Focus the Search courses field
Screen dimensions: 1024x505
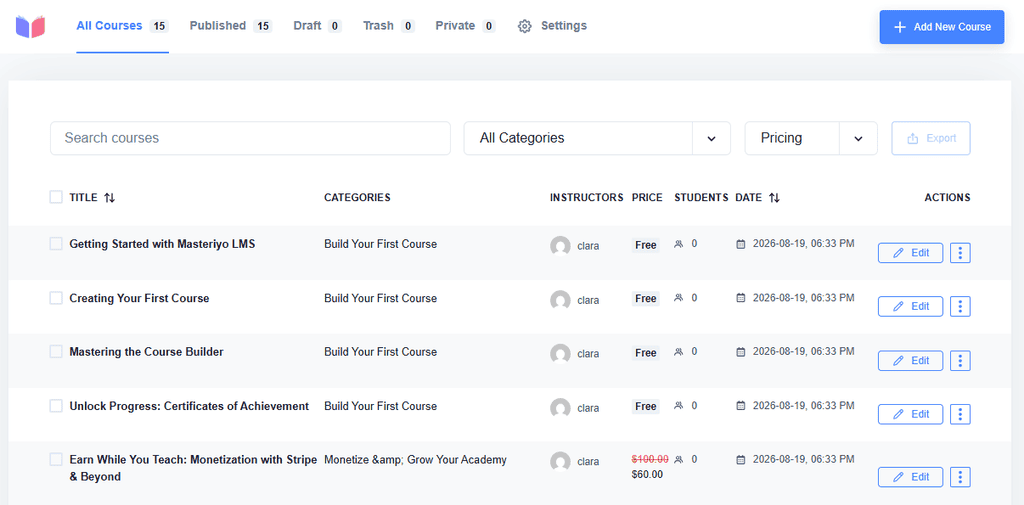[x=250, y=138]
